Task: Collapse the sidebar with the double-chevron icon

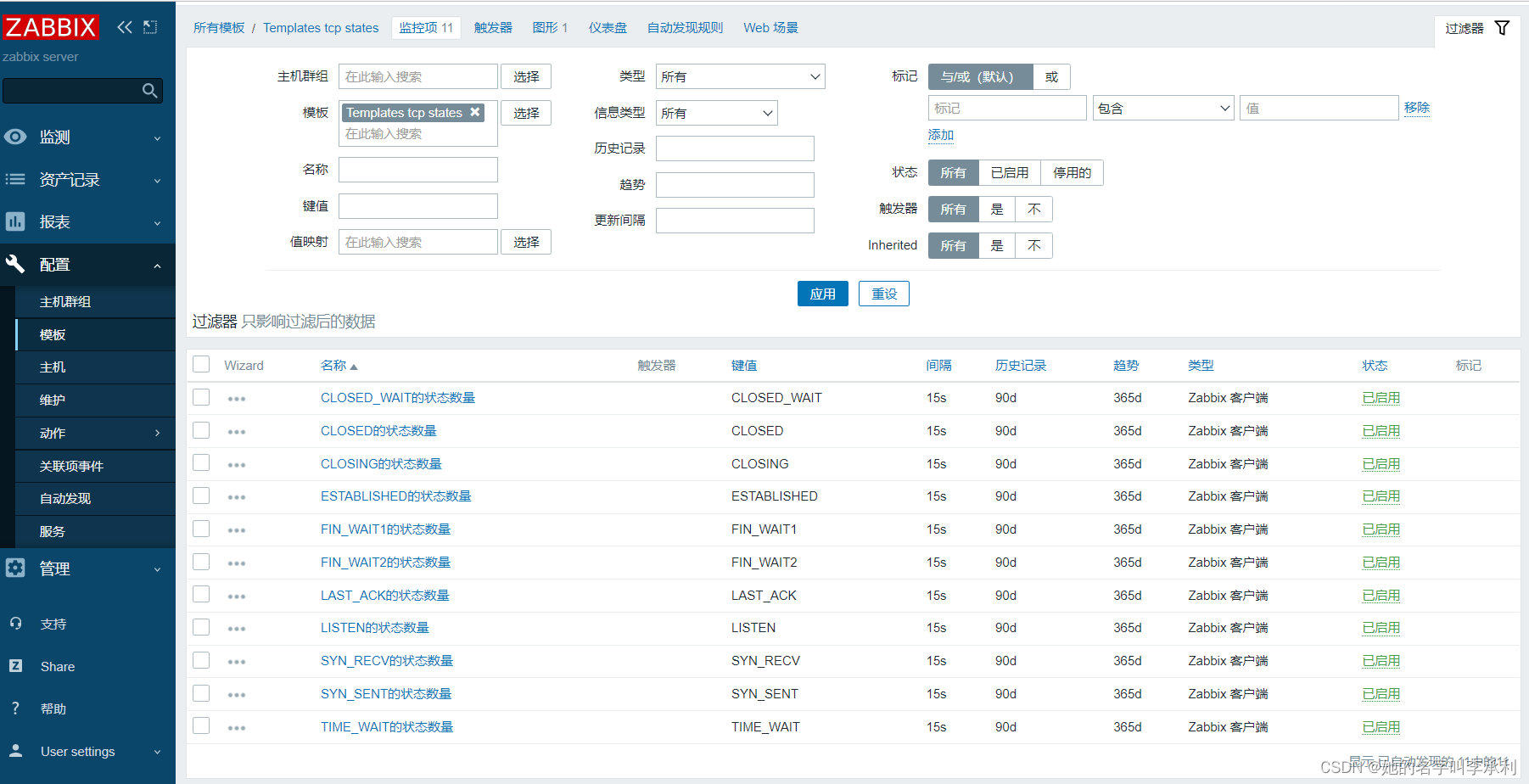Action: 124,26
